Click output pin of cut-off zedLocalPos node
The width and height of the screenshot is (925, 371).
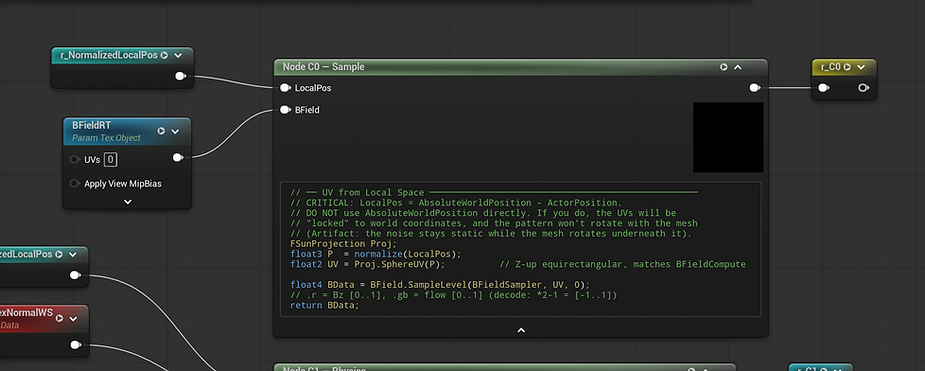75,275
